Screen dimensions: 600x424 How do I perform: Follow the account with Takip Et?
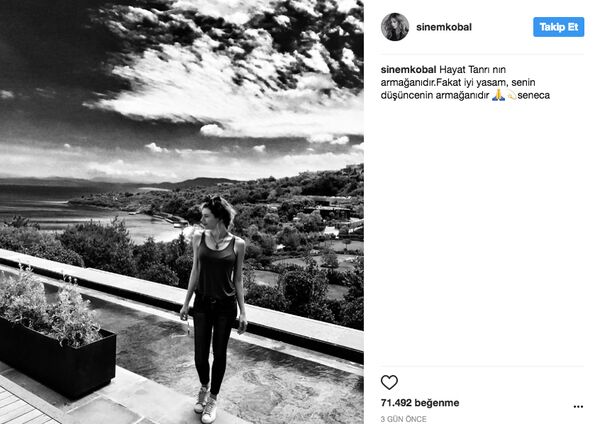coord(558,27)
